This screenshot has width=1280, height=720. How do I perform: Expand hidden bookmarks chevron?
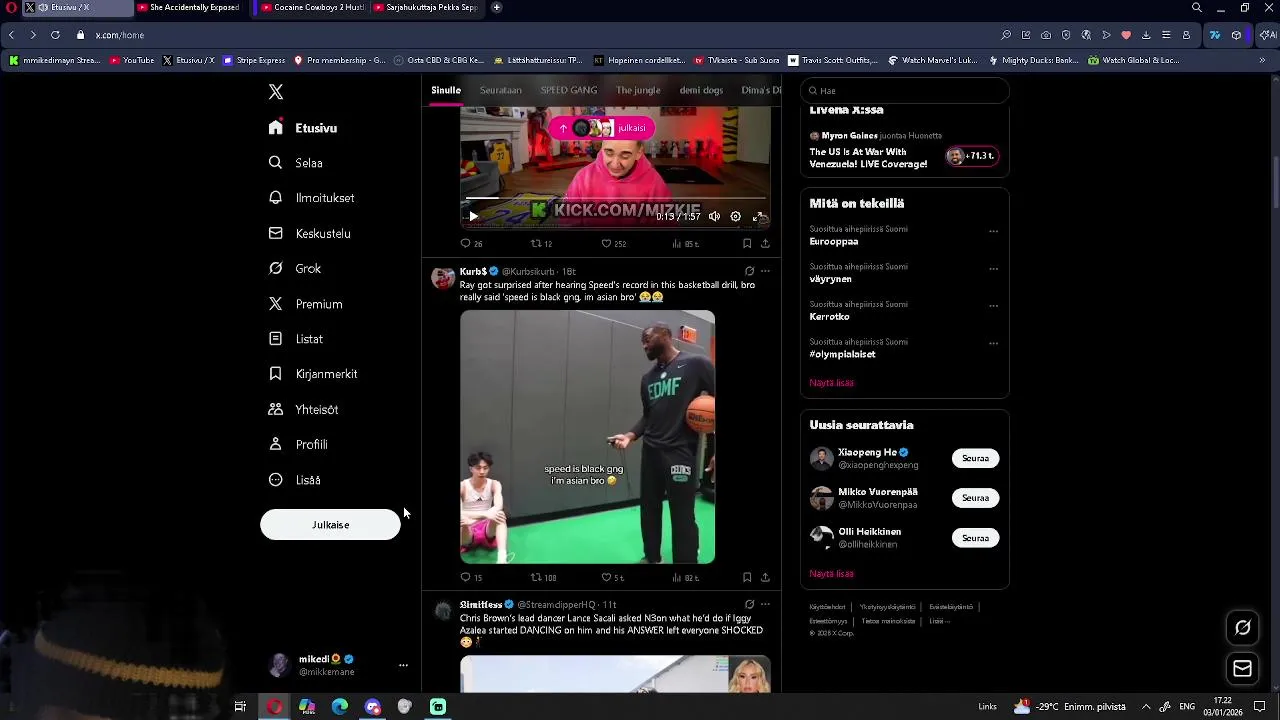(x=1262, y=60)
